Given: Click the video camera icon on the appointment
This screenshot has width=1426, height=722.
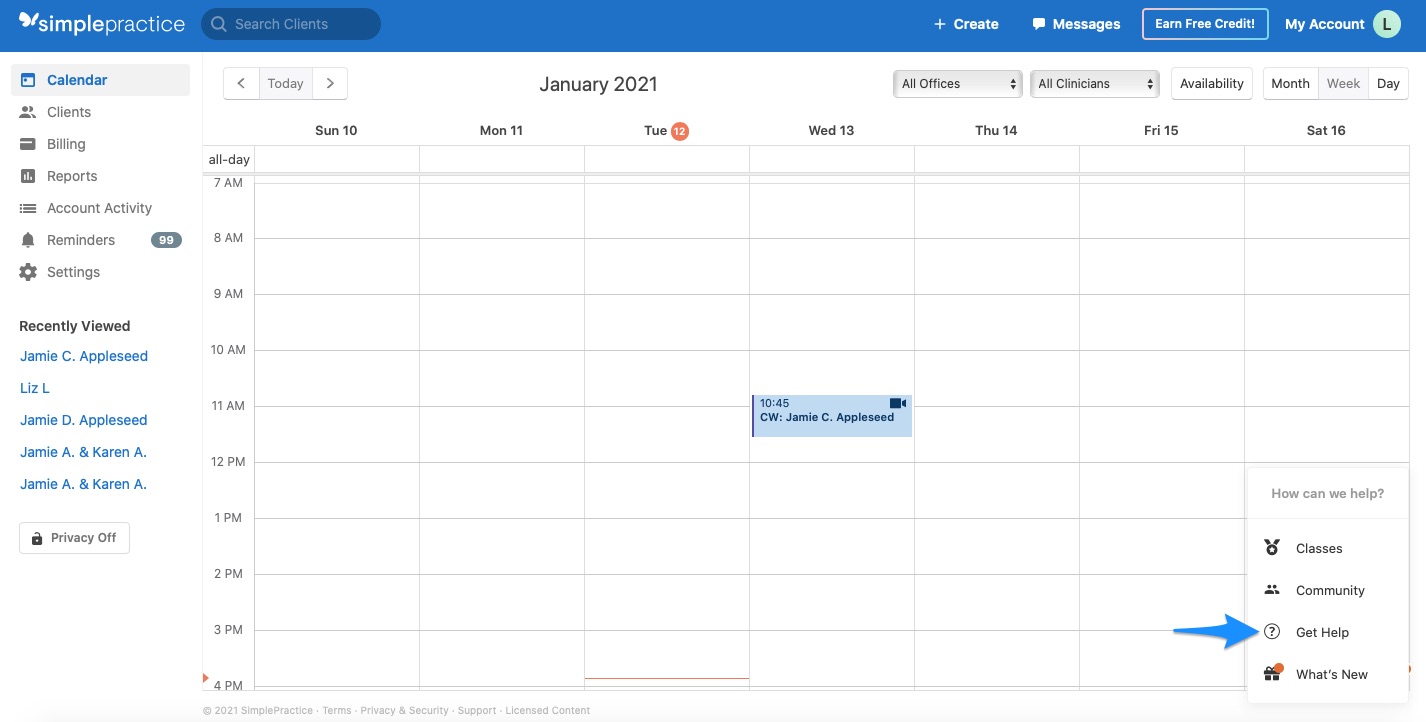Looking at the screenshot, I should click(898, 403).
